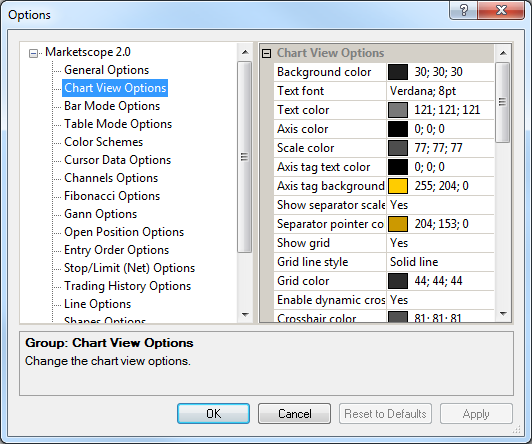Screen dimensions: 532x444
Task: Open Cursor Data Options
Action: (117, 160)
